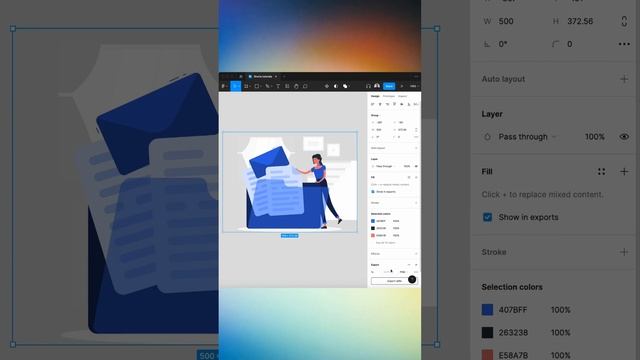
Task: Toggle the enlarged Show in exports checkbox
Action: 487,217
